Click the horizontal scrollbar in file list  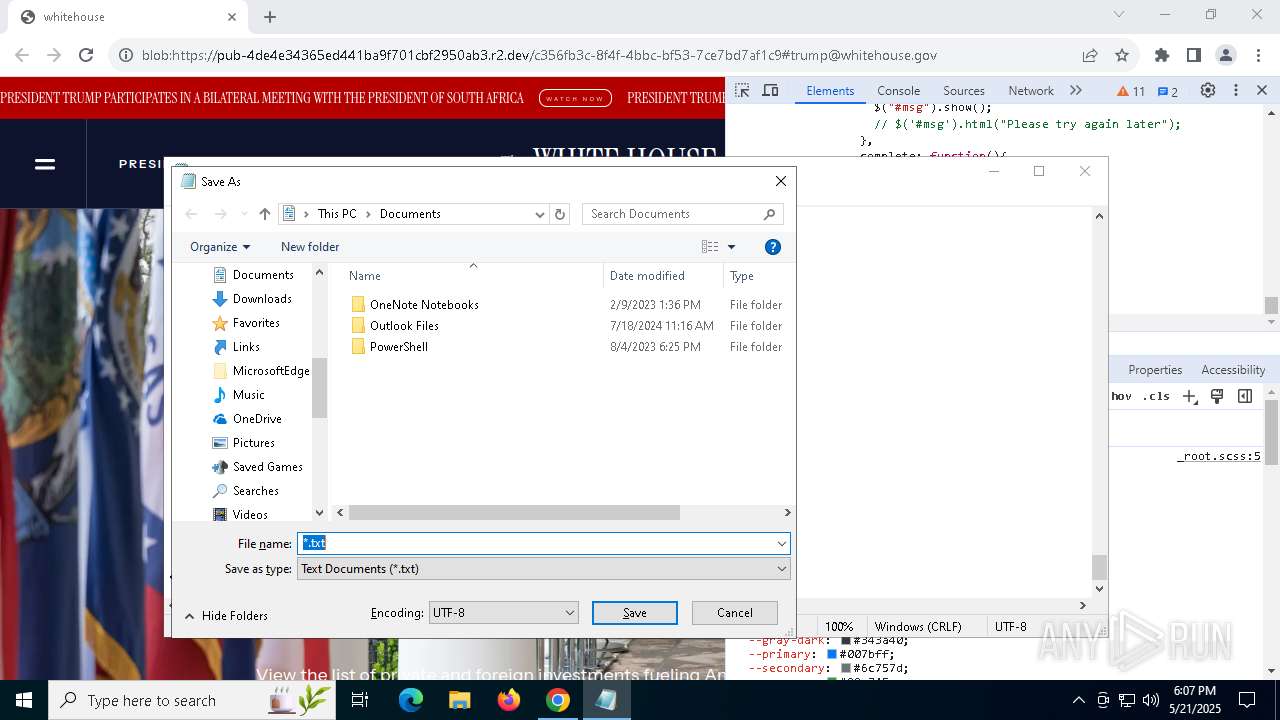point(514,513)
